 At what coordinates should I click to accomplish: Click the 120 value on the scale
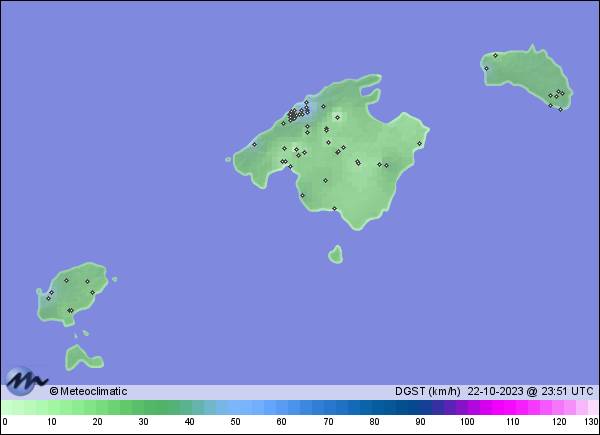[559, 422]
